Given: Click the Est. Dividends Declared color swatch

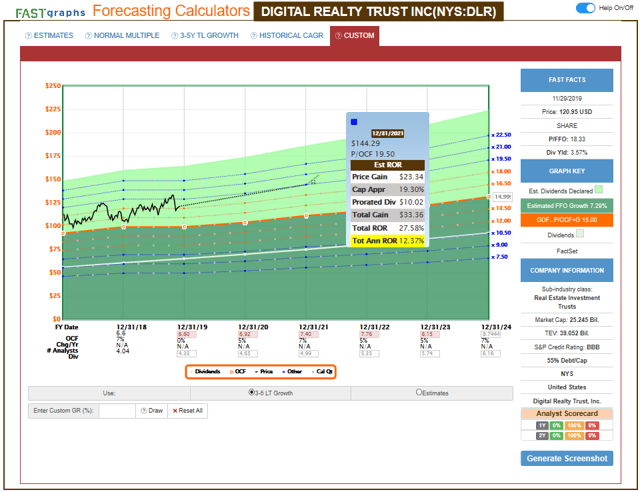Looking at the screenshot, I should point(599,190).
